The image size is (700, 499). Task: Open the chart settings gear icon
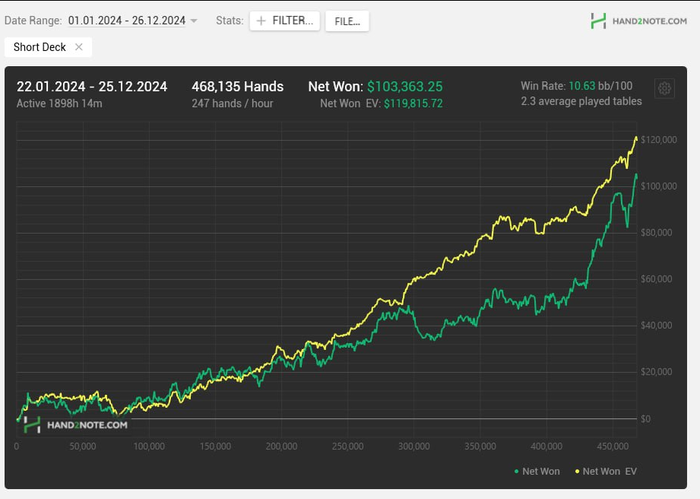tap(664, 88)
